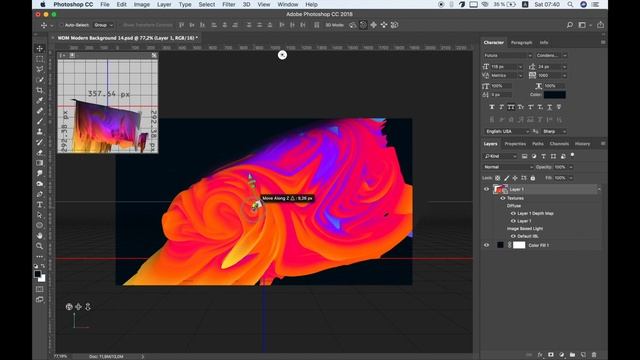Select the Scale 3D Object mode icon
The image size is (640, 360).
[x=394, y=25]
